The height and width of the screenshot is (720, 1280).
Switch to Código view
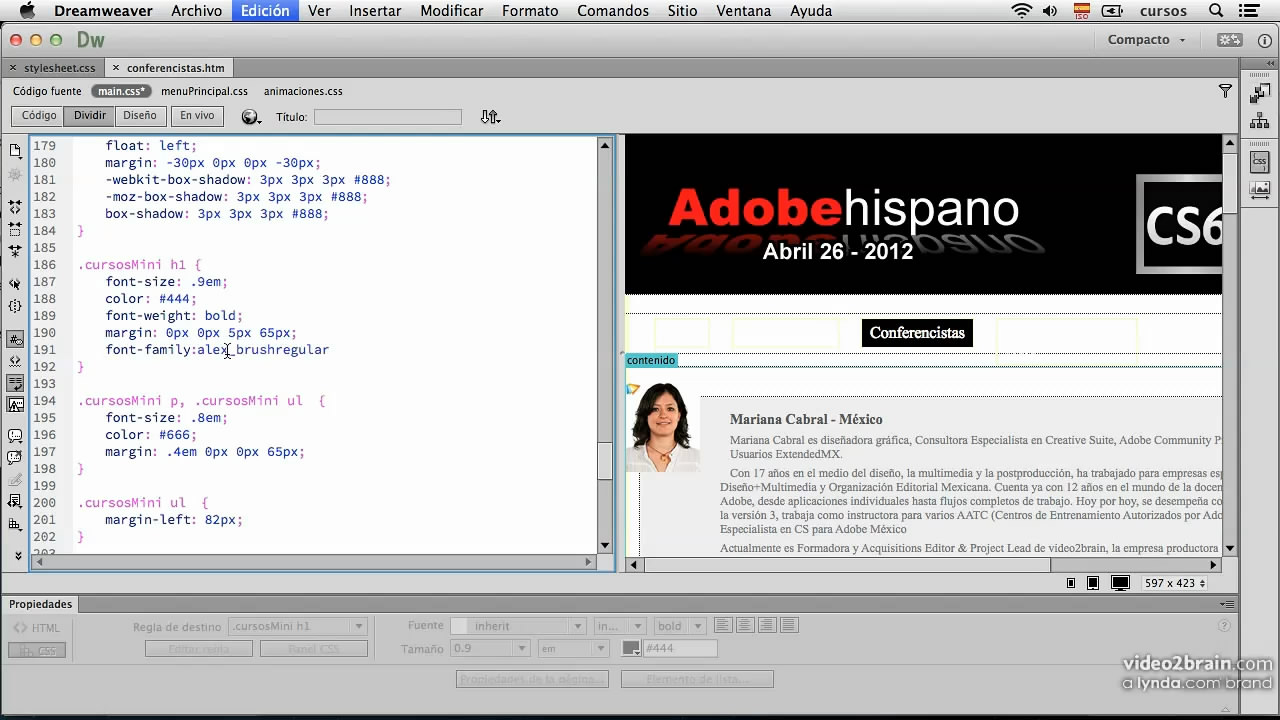pyautogui.click(x=39, y=116)
